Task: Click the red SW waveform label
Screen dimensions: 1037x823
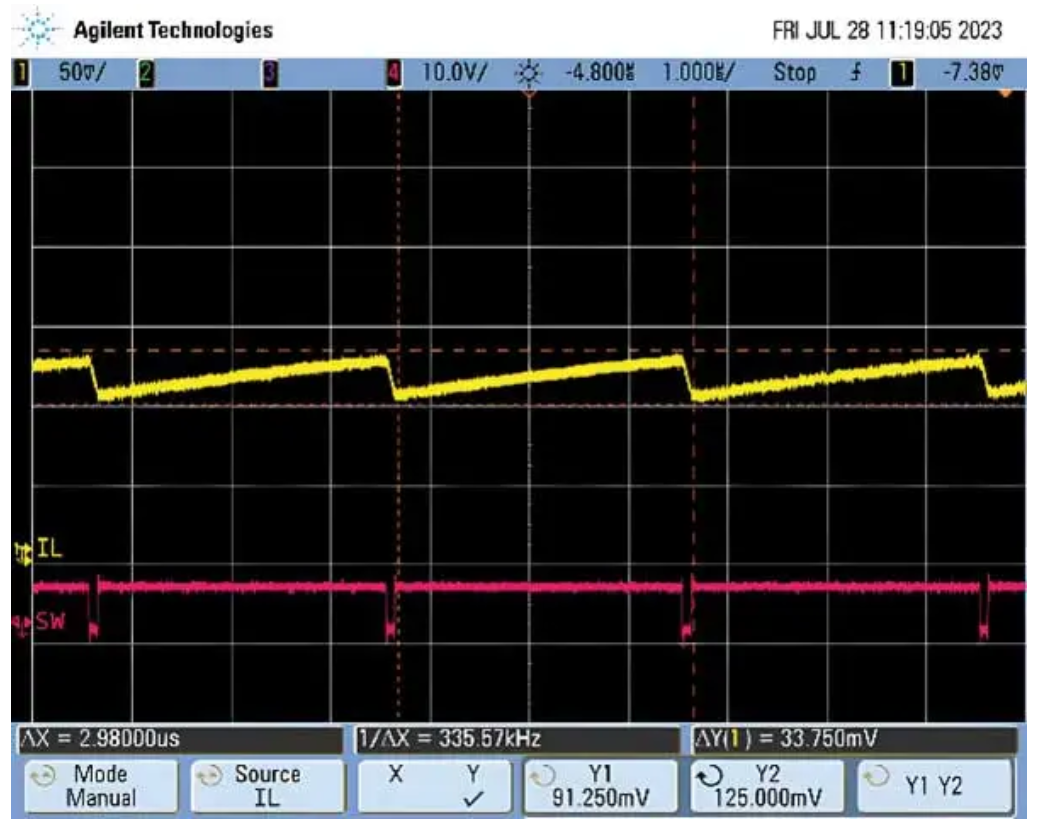Action: point(50,621)
